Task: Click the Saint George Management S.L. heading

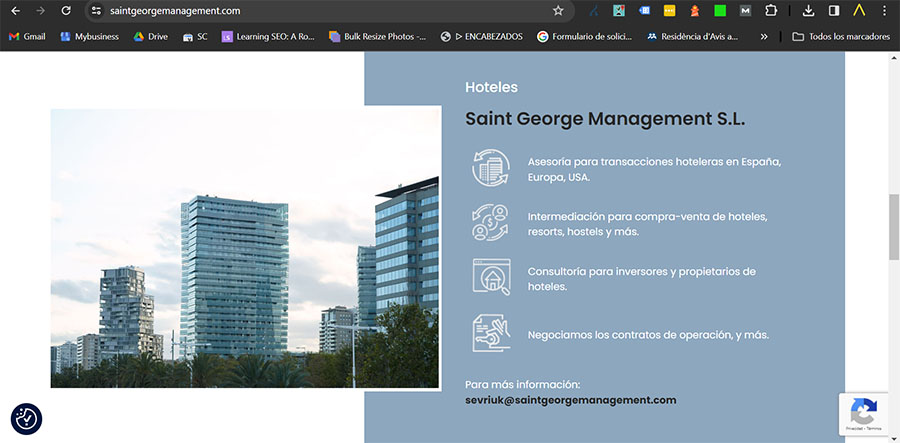Action: pyautogui.click(x=605, y=119)
